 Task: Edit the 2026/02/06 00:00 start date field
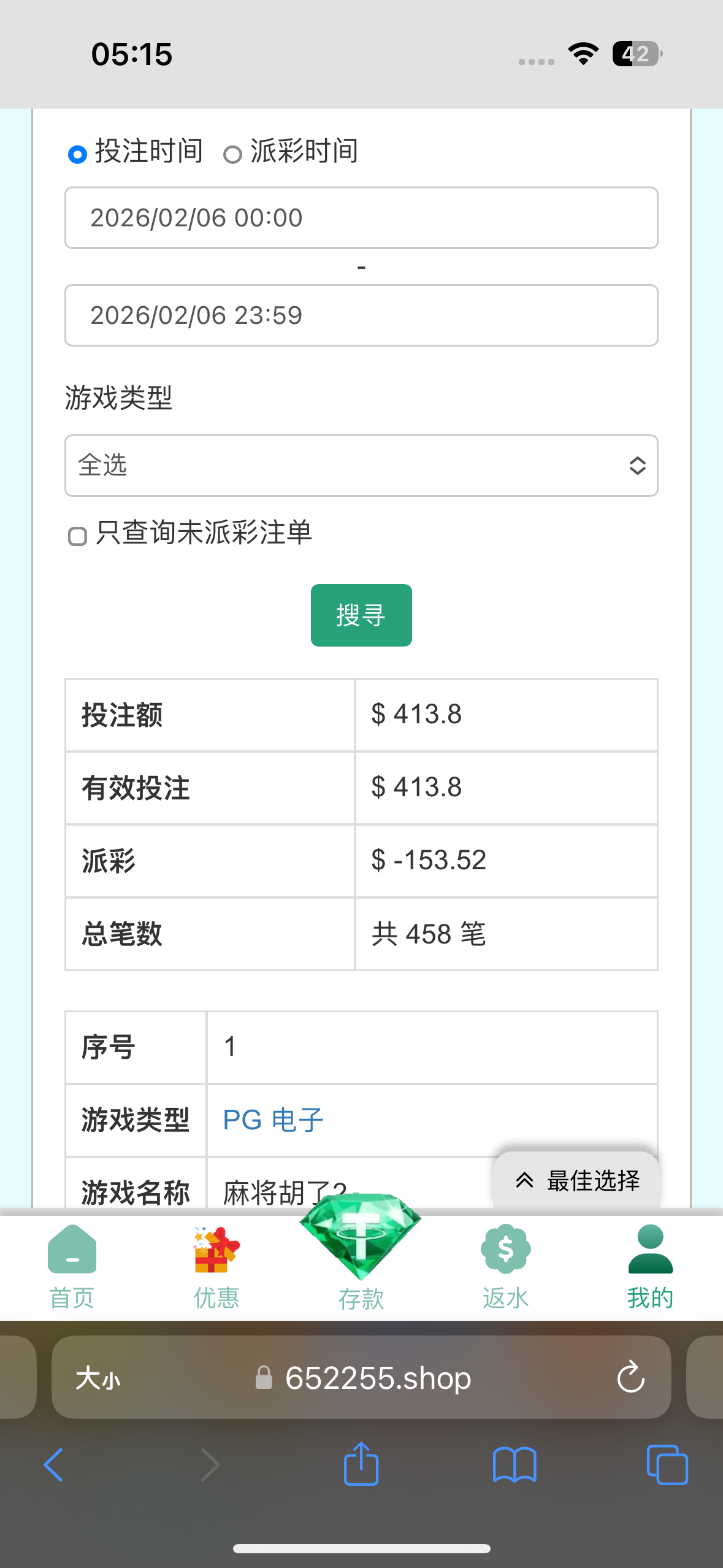tap(361, 218)
